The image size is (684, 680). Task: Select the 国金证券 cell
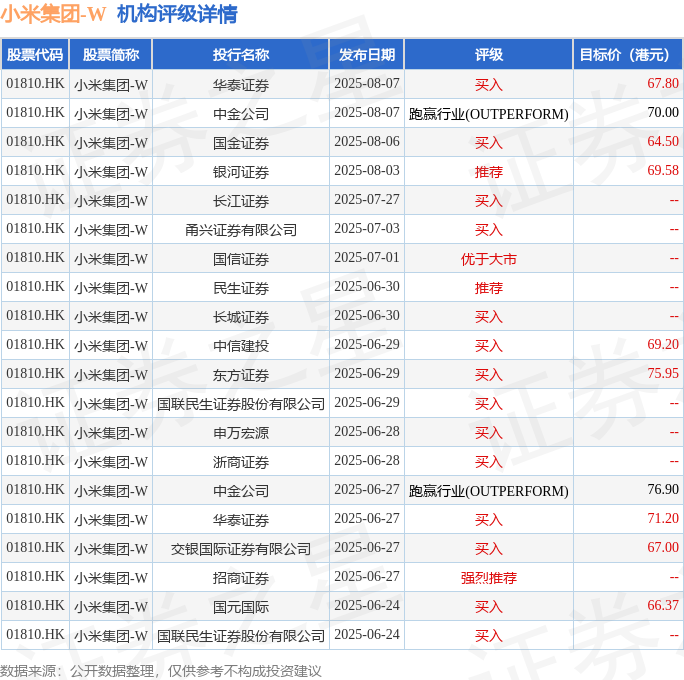pos(241,143)
